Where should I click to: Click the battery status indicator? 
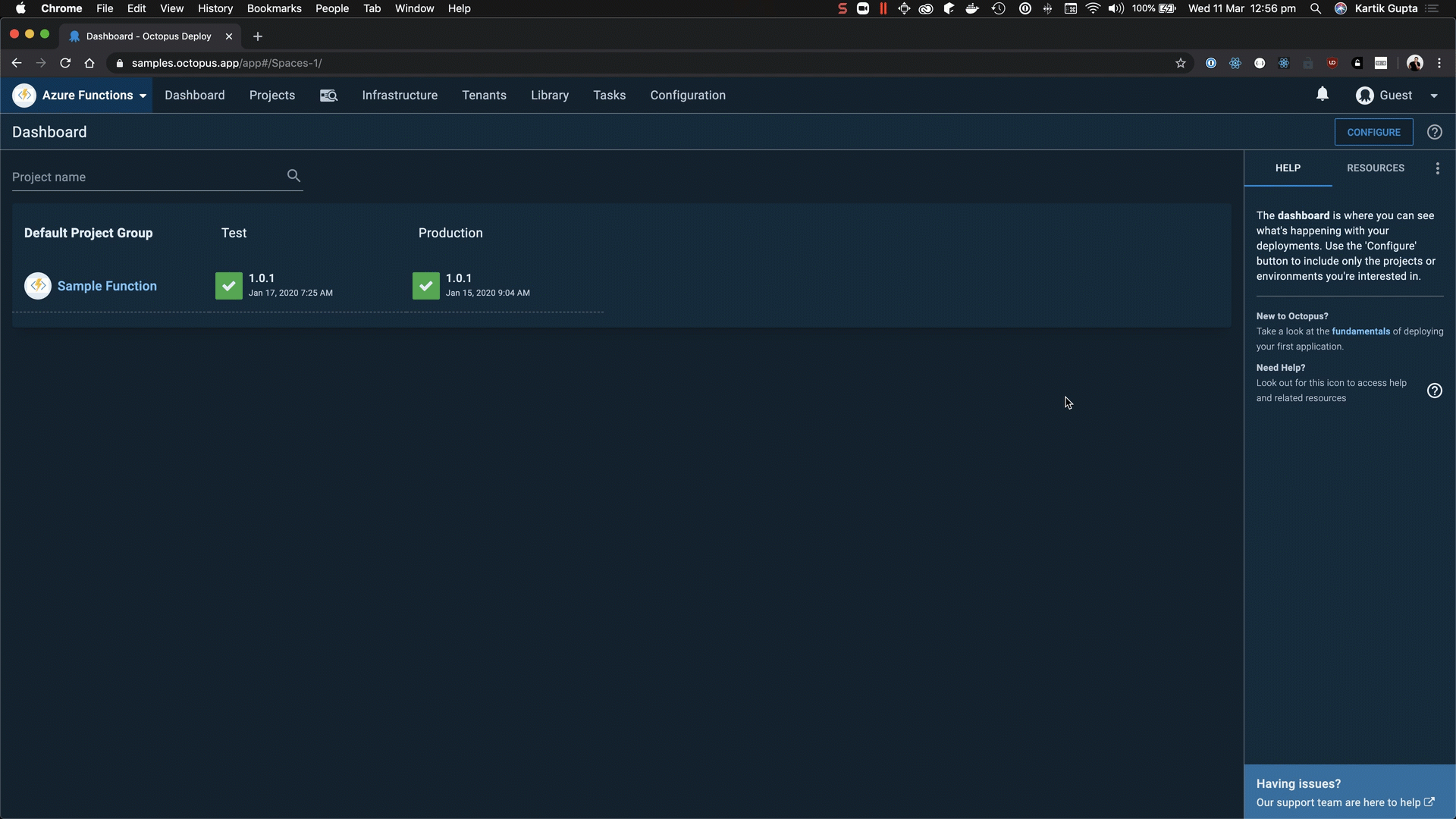pyautogui.click(x=1154, y=9)
